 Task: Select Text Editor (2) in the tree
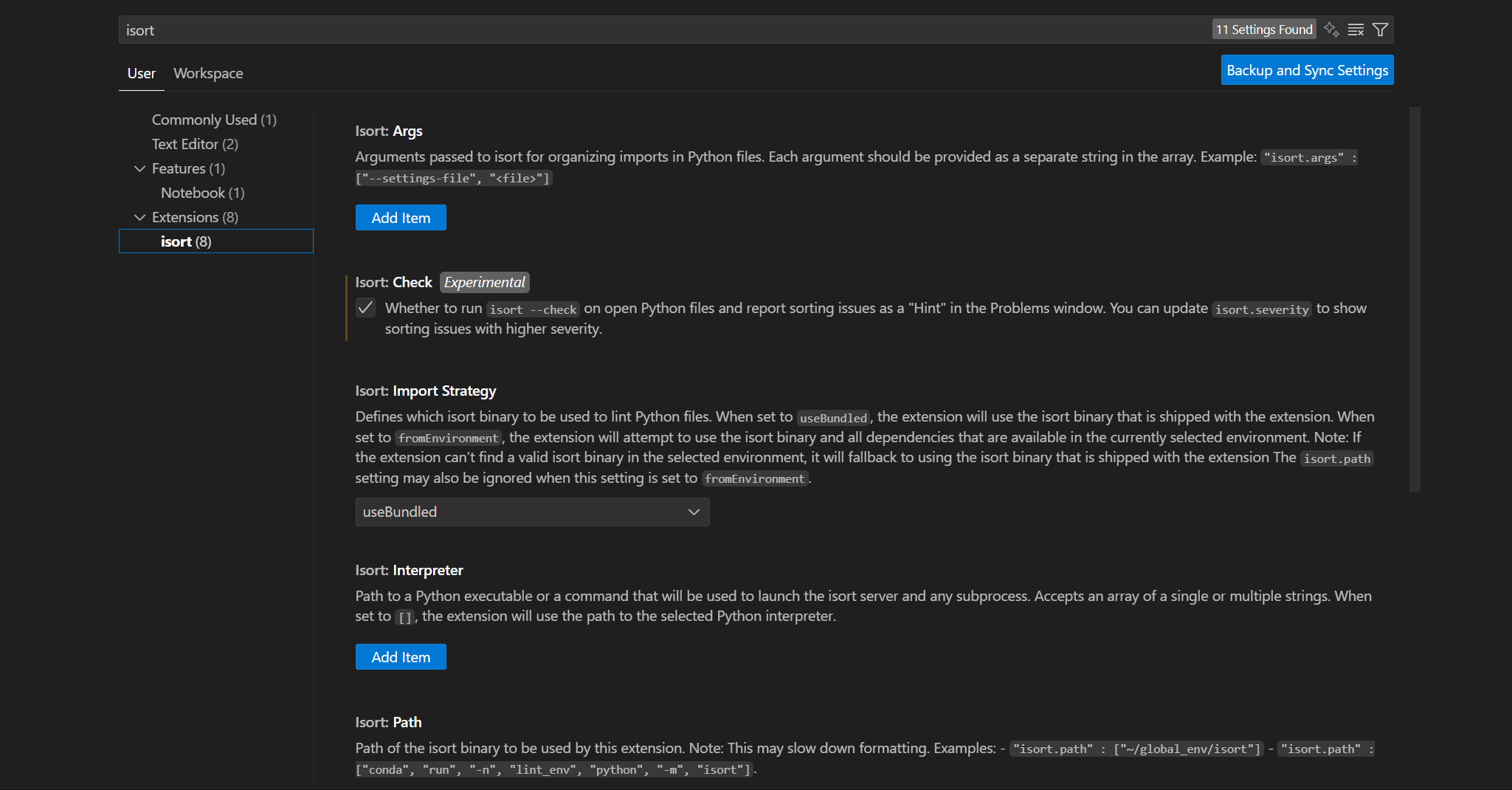click(195, 144)
